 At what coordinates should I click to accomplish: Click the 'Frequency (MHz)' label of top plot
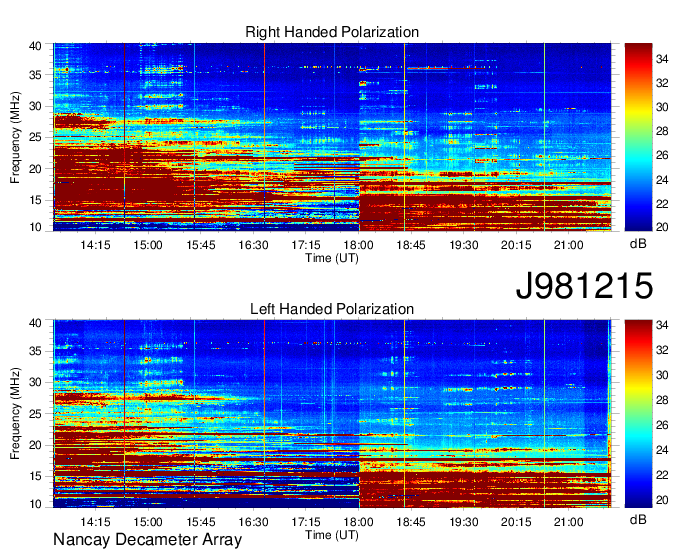point(15,137)
